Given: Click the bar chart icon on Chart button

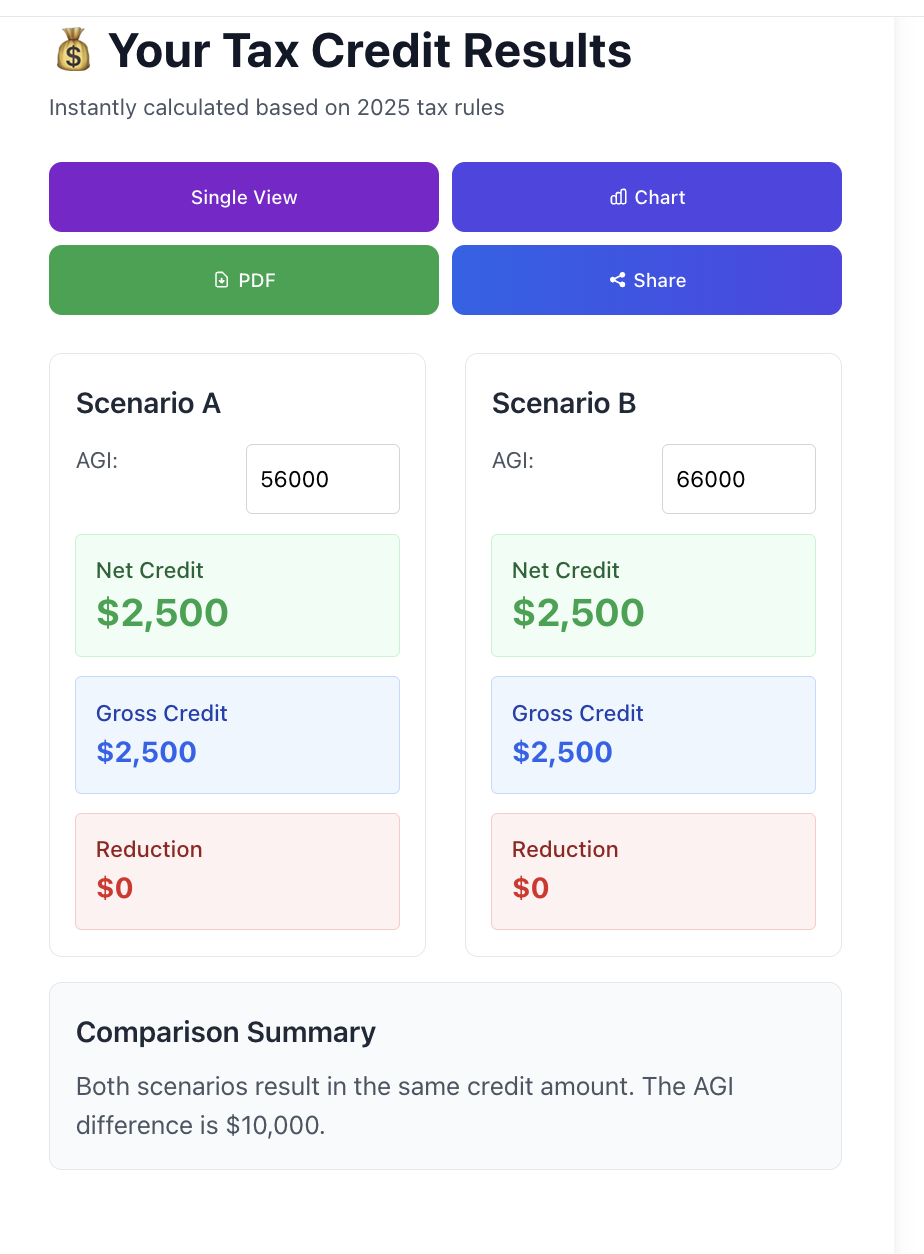Looking at the screenshot, I should (618, 197).
